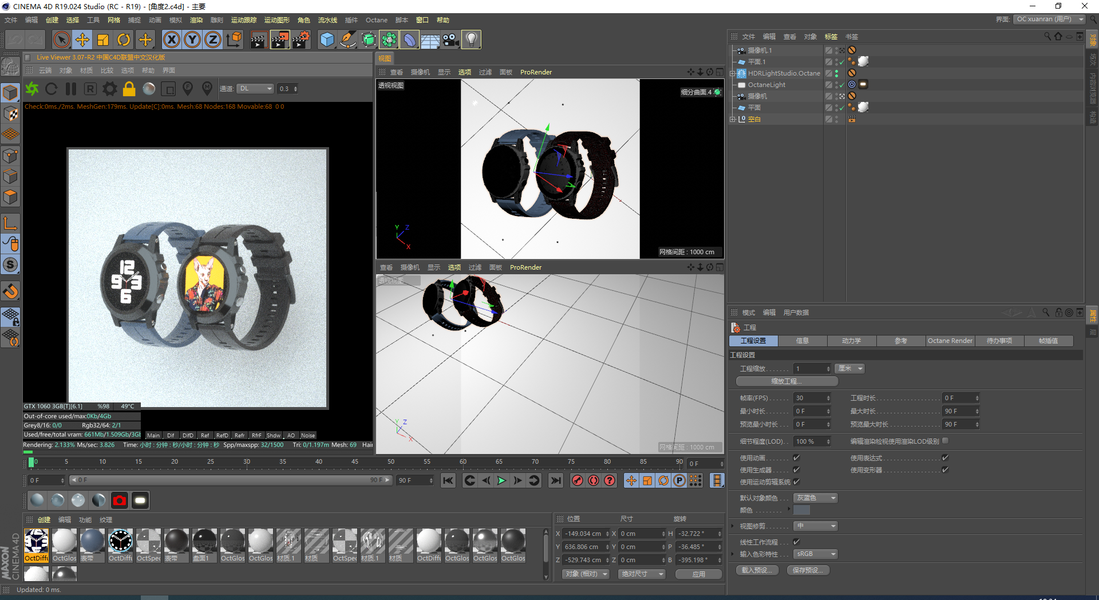Click the project default color swatch
The image size is (1099, 600).
pos(801,510)
